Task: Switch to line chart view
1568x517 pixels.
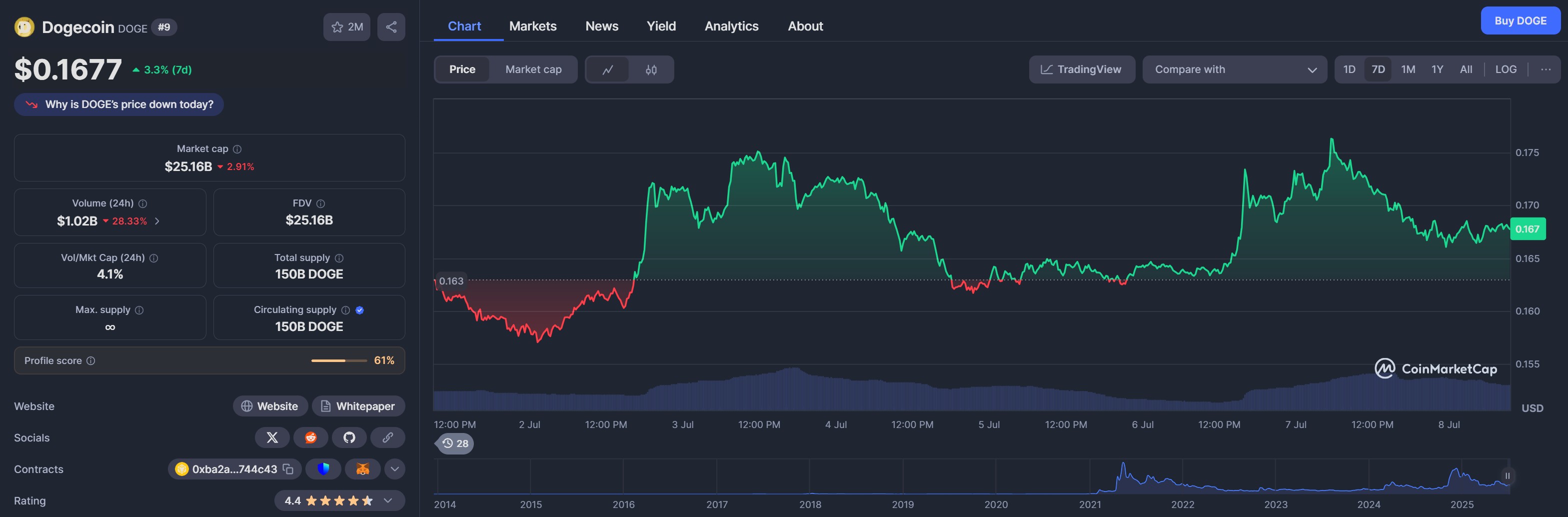Action: (607, 69)
